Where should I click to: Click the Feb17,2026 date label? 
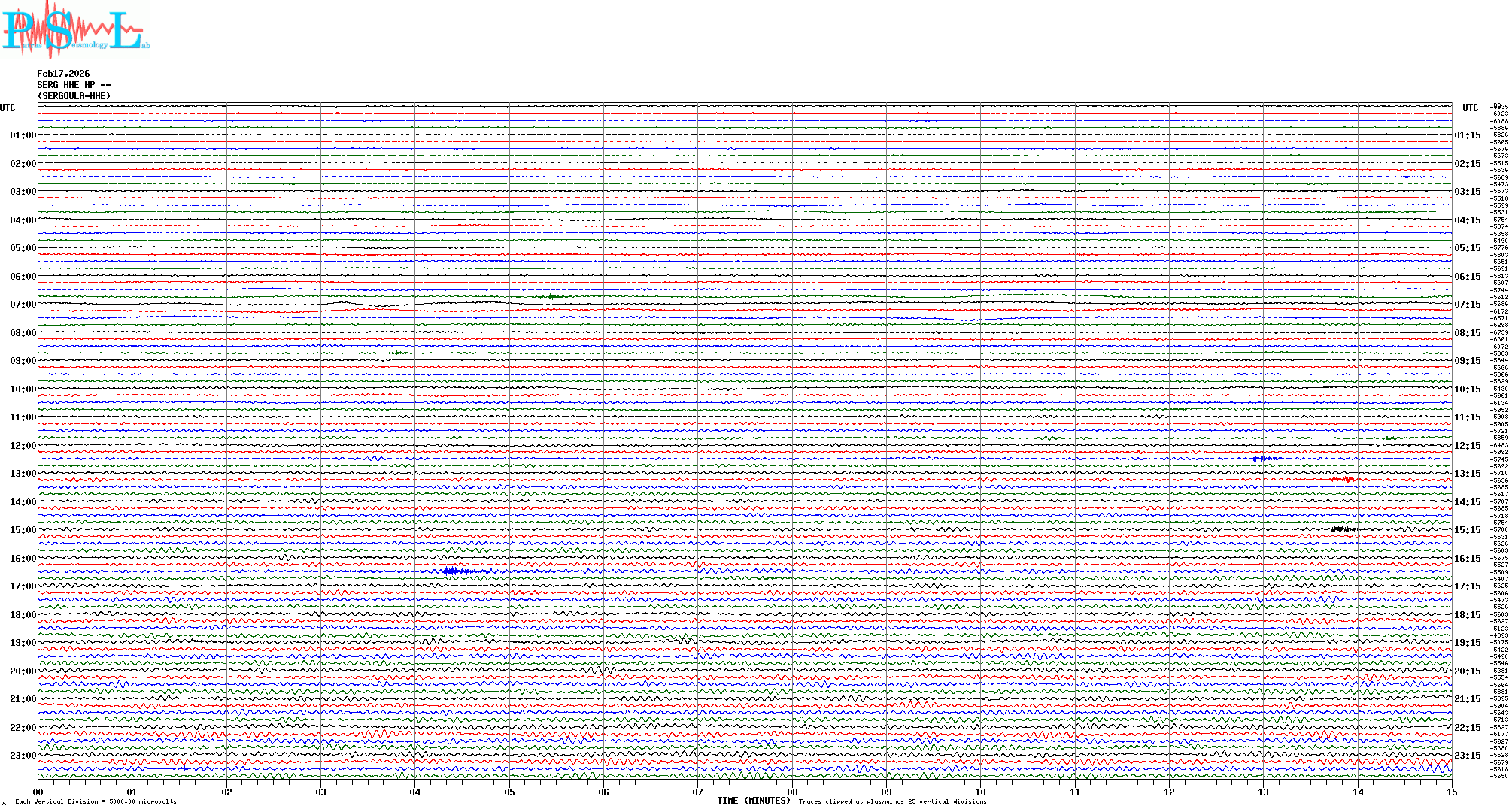(63, 74)
